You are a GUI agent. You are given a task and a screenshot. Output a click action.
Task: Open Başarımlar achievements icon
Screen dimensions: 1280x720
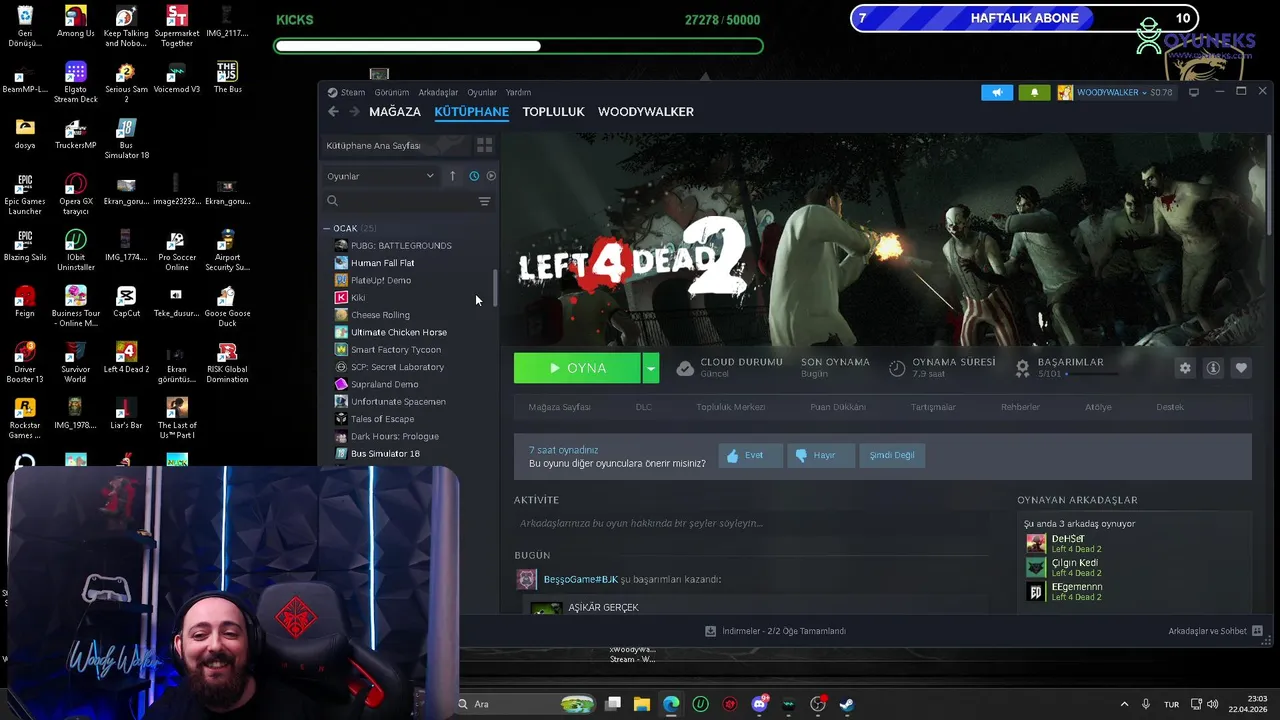[1022, 368]
